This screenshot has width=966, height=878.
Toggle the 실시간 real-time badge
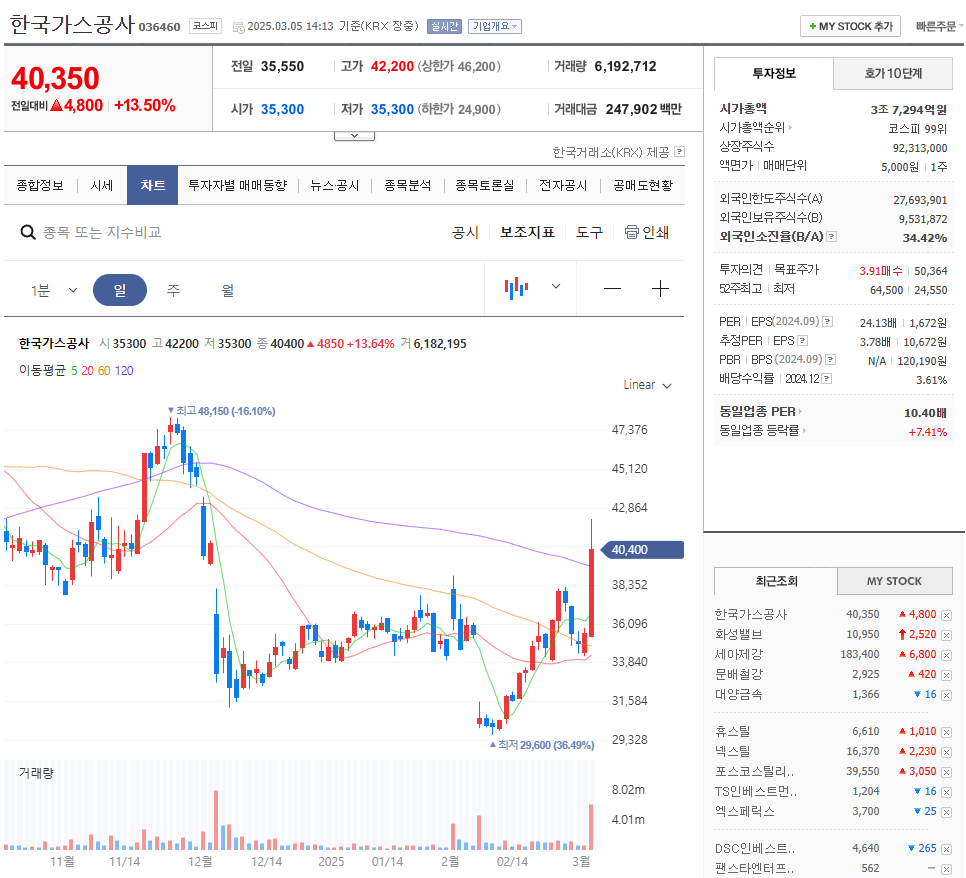(444, 27)
